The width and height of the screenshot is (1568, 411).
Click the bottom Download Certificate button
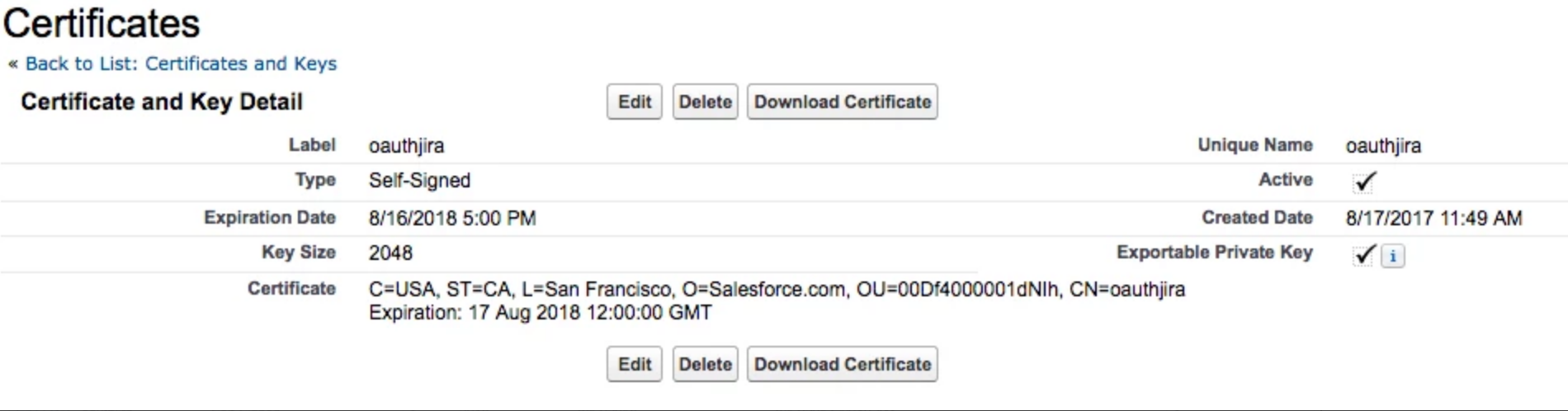[842, 364]
